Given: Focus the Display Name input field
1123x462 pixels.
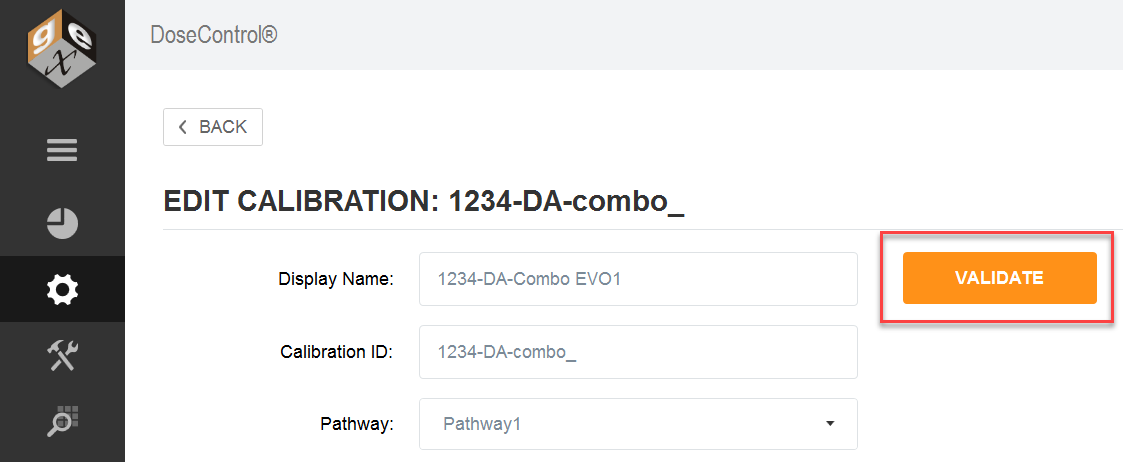Looking at the screenshot, I should (638, 279).
